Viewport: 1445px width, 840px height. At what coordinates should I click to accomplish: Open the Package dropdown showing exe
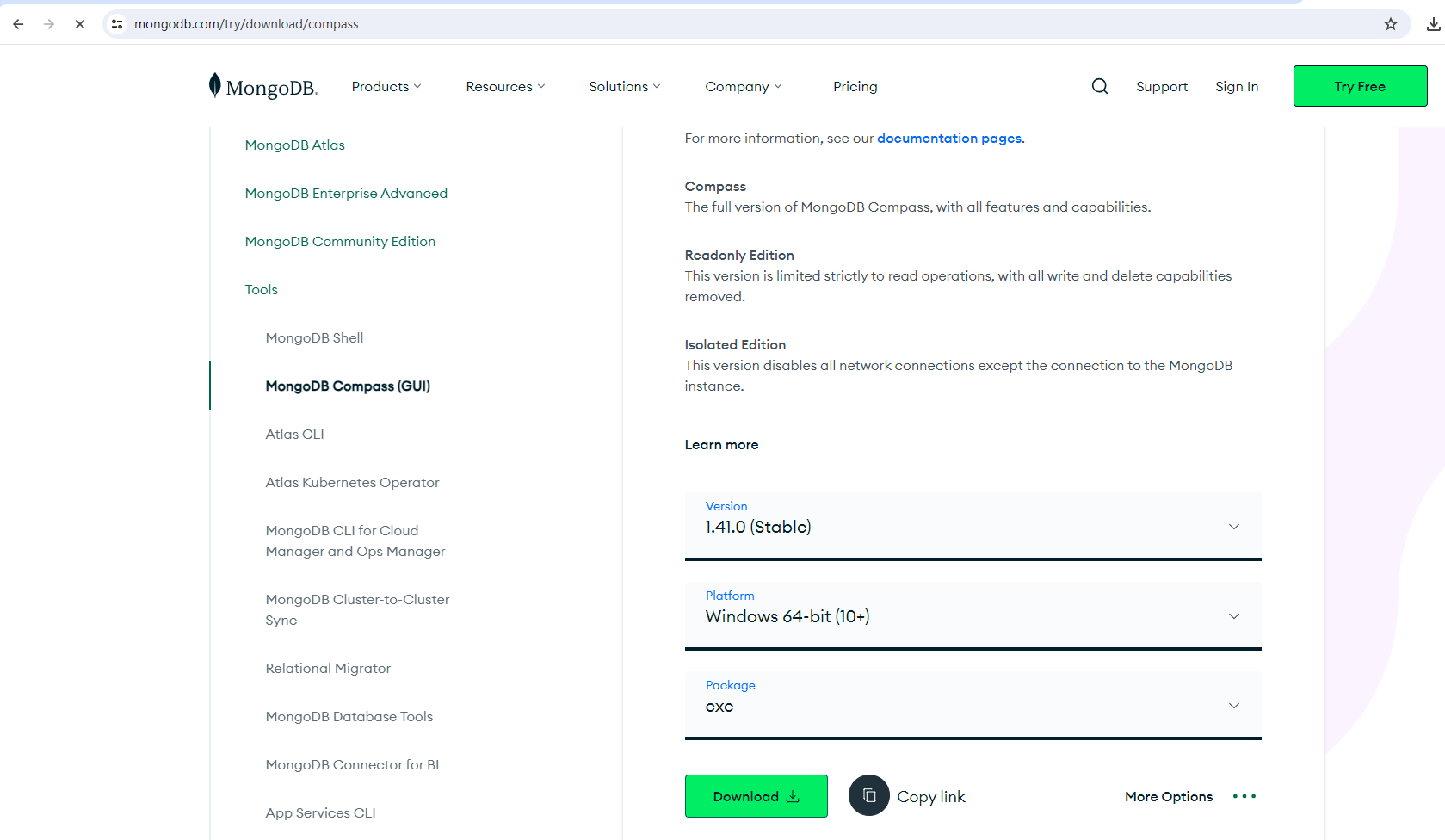coord(973,705)
